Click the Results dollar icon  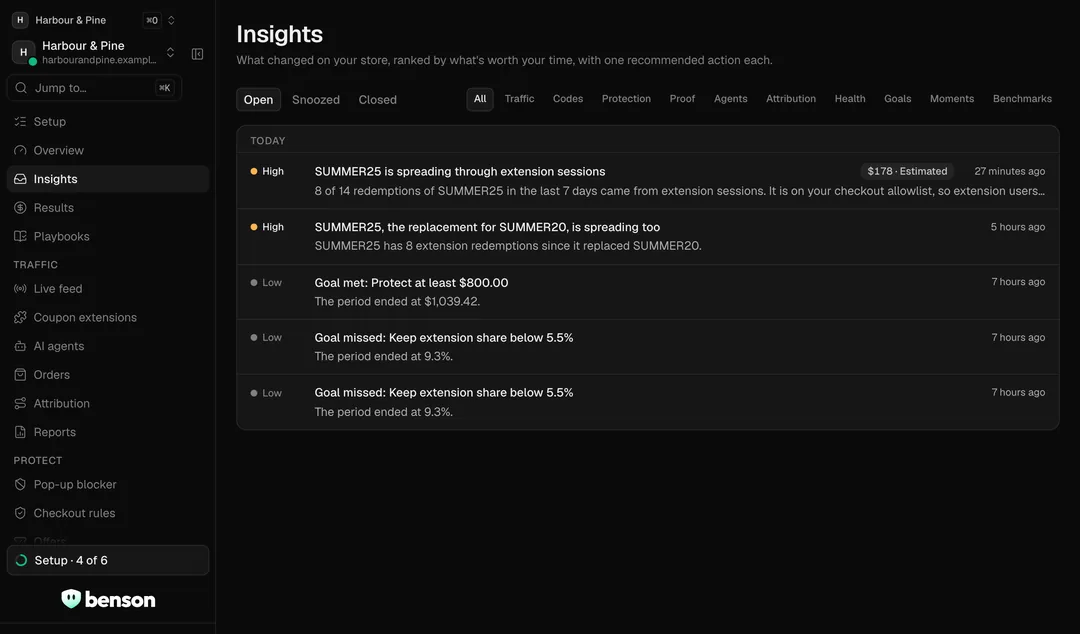tap(20, 207)
